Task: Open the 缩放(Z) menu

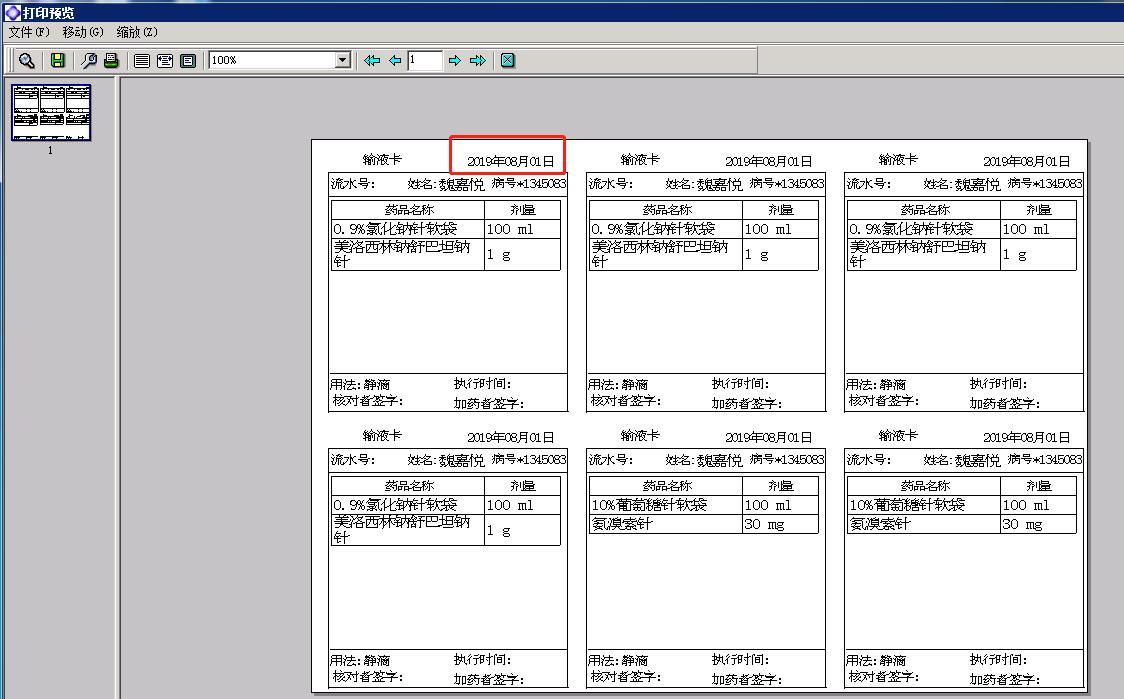Action: pyautogui.click(x=137, y=32)
